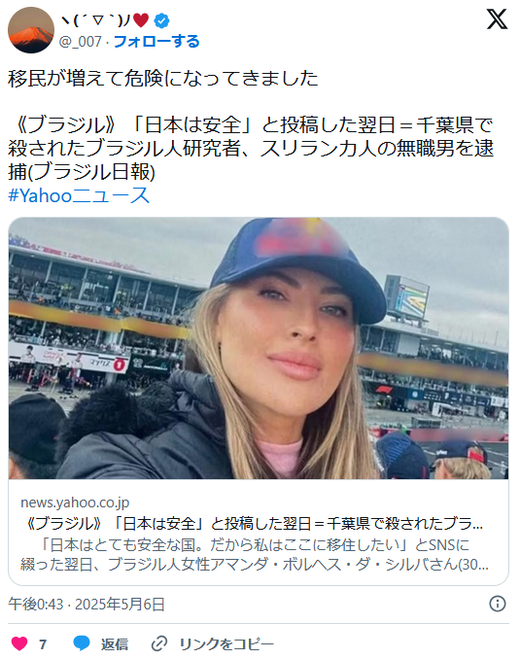Image resolution: width=520 pixels, height=659 pixels.
Task: Click the blue verified badge
Action: pyautogui.click(x=161, y=20)
